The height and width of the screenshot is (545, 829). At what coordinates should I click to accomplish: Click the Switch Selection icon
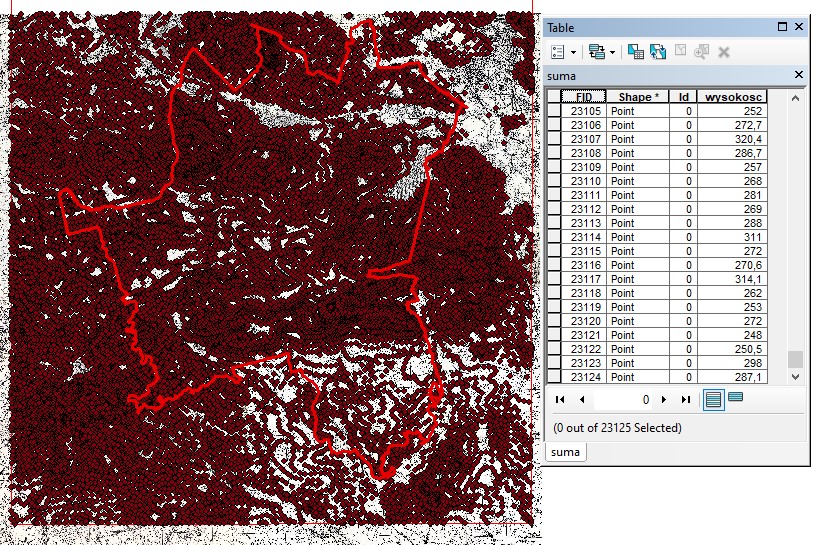tap(658, 51)
